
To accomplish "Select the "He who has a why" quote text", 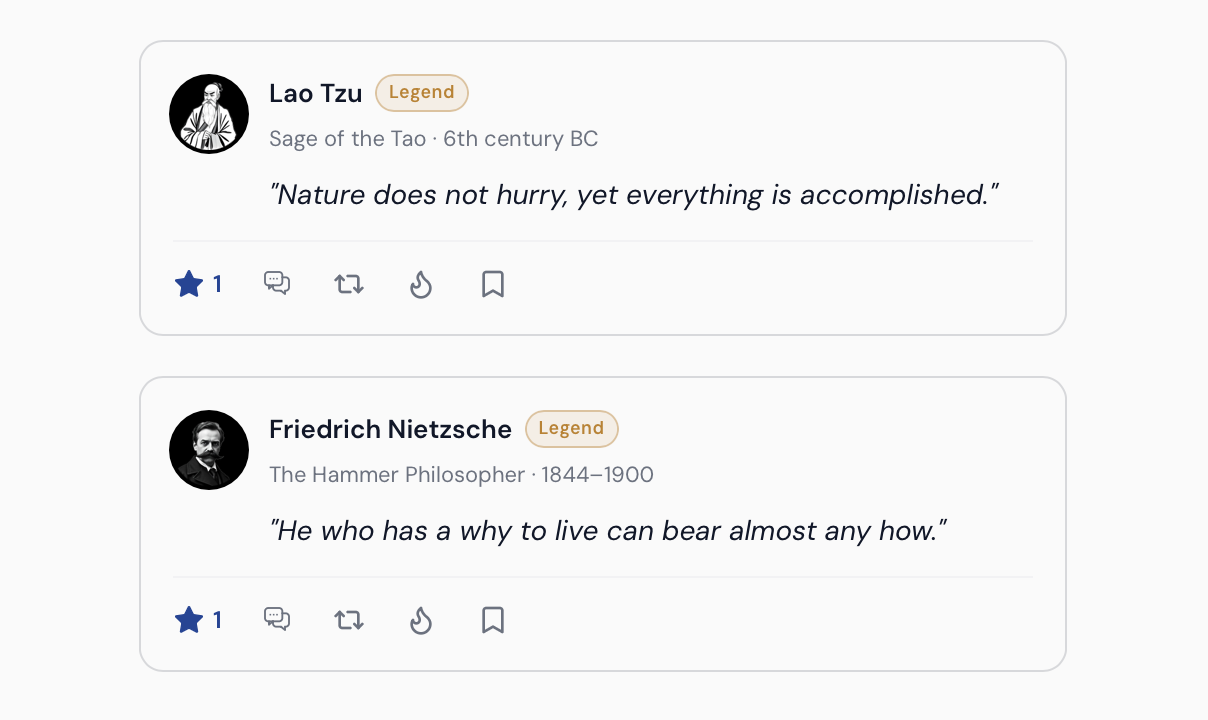I will [x=608, y=531].
